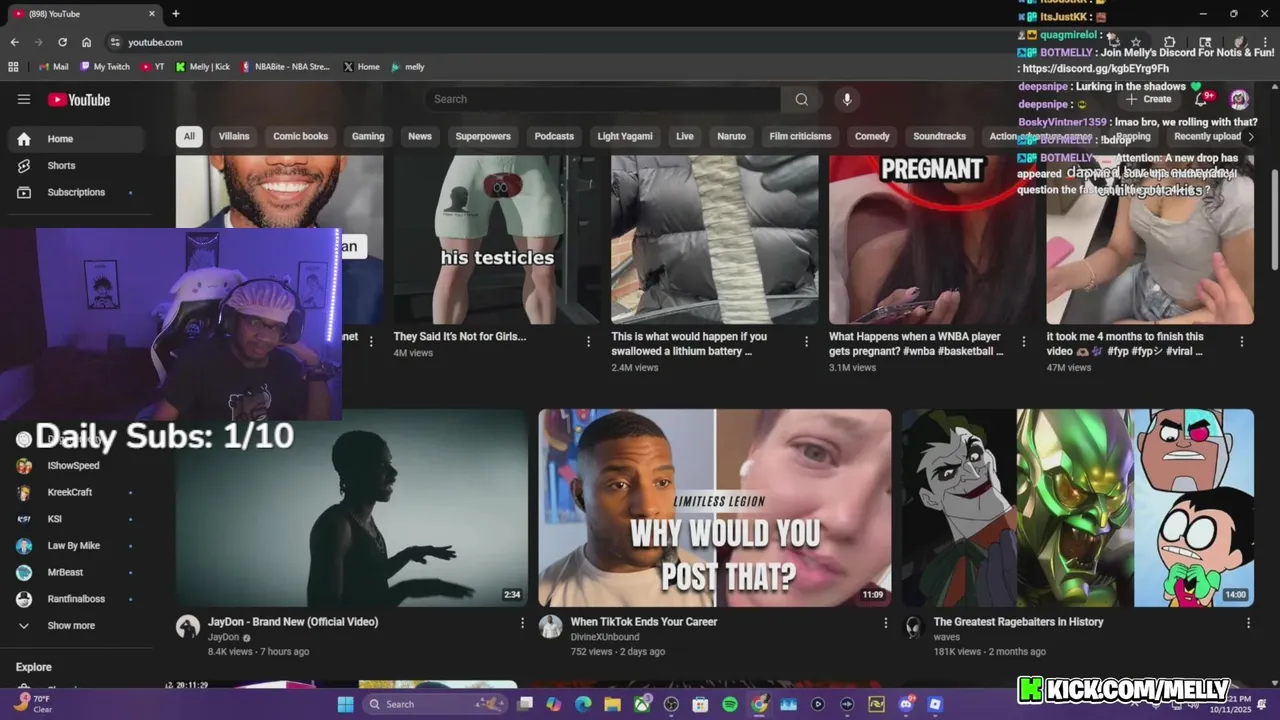This screenshot has height=720, width=1280.
Task: Open options for 'it took me 4 months' short
Action: [x=1241, y=342]
